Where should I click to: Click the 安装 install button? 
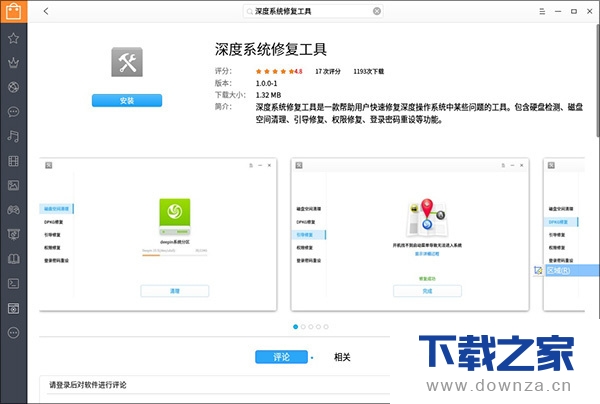point(126,100)
